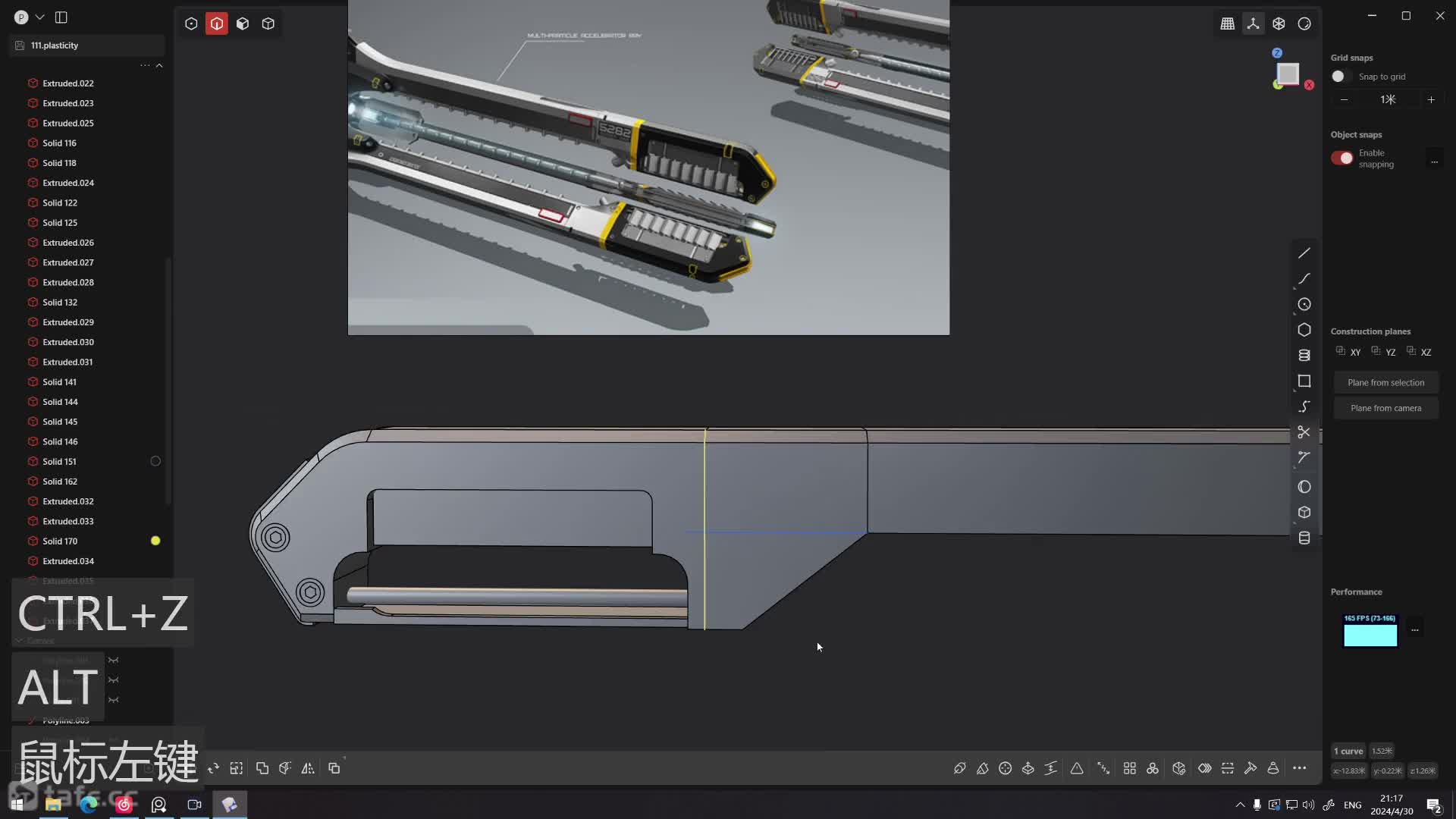Click the Plane from camera button
Image resolution: width=1456 pixels, height=819 pixels.
(1386, 409)
